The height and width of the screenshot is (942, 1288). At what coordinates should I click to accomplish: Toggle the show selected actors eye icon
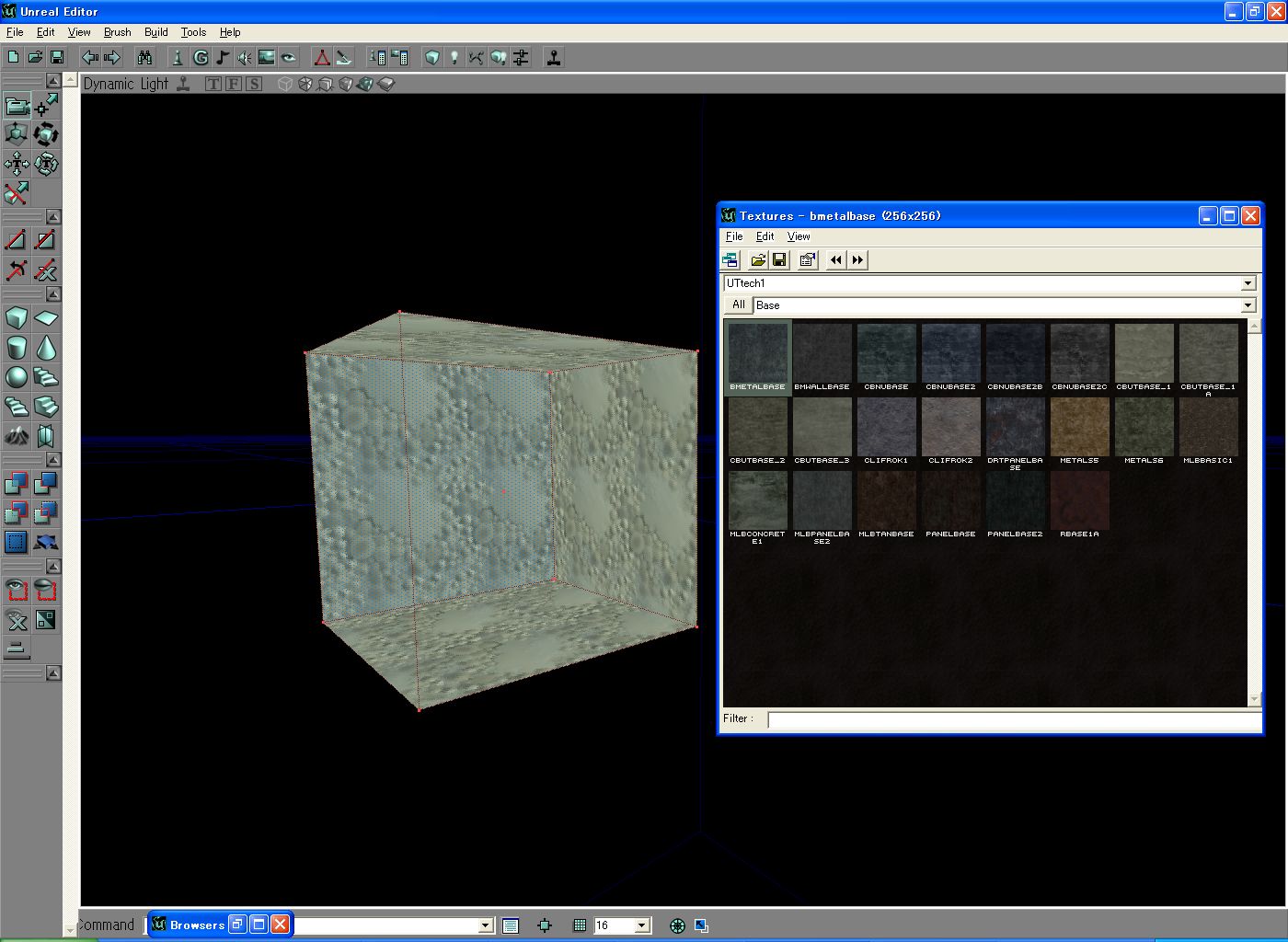17,589
